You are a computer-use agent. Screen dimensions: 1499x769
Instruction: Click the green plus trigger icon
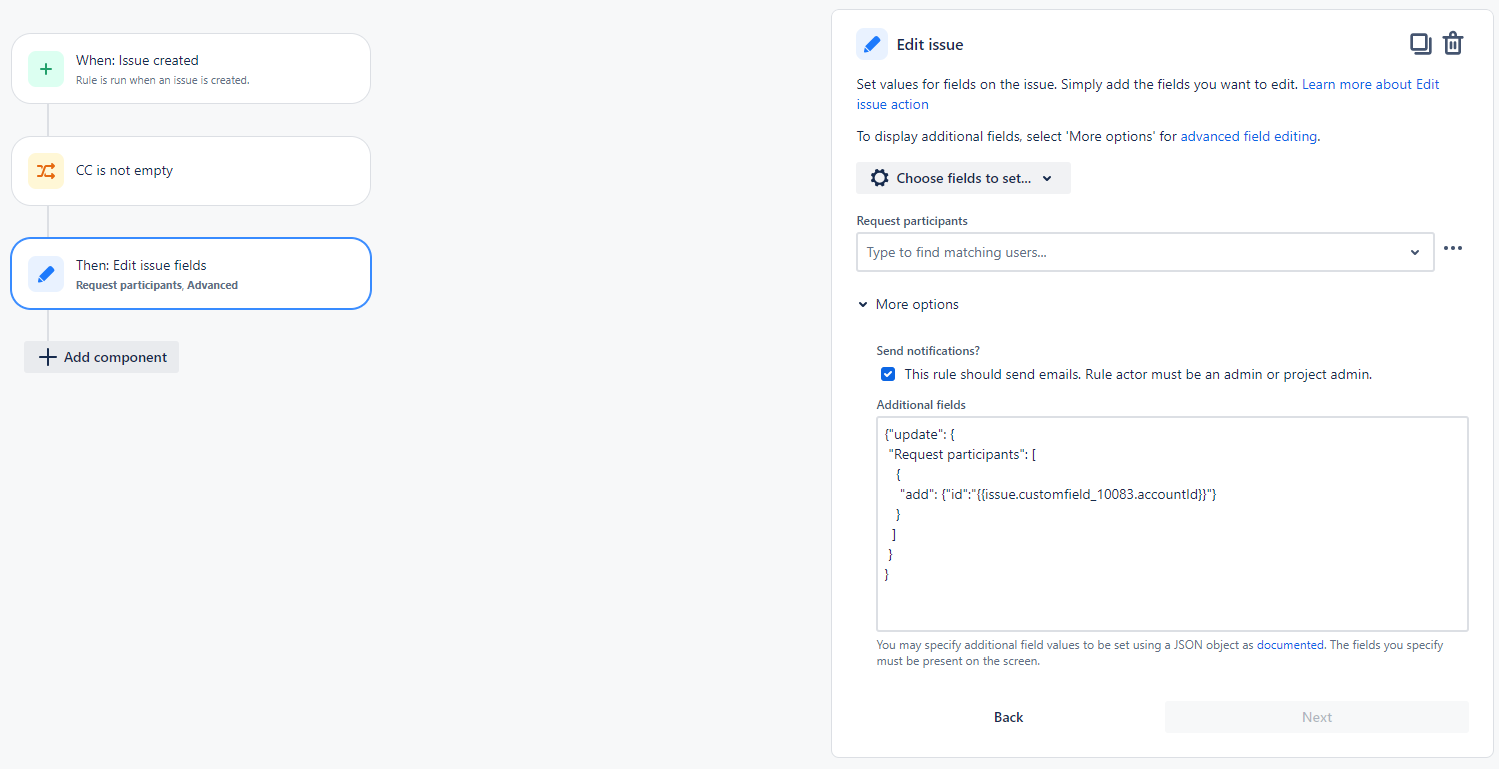pos(45,69)
